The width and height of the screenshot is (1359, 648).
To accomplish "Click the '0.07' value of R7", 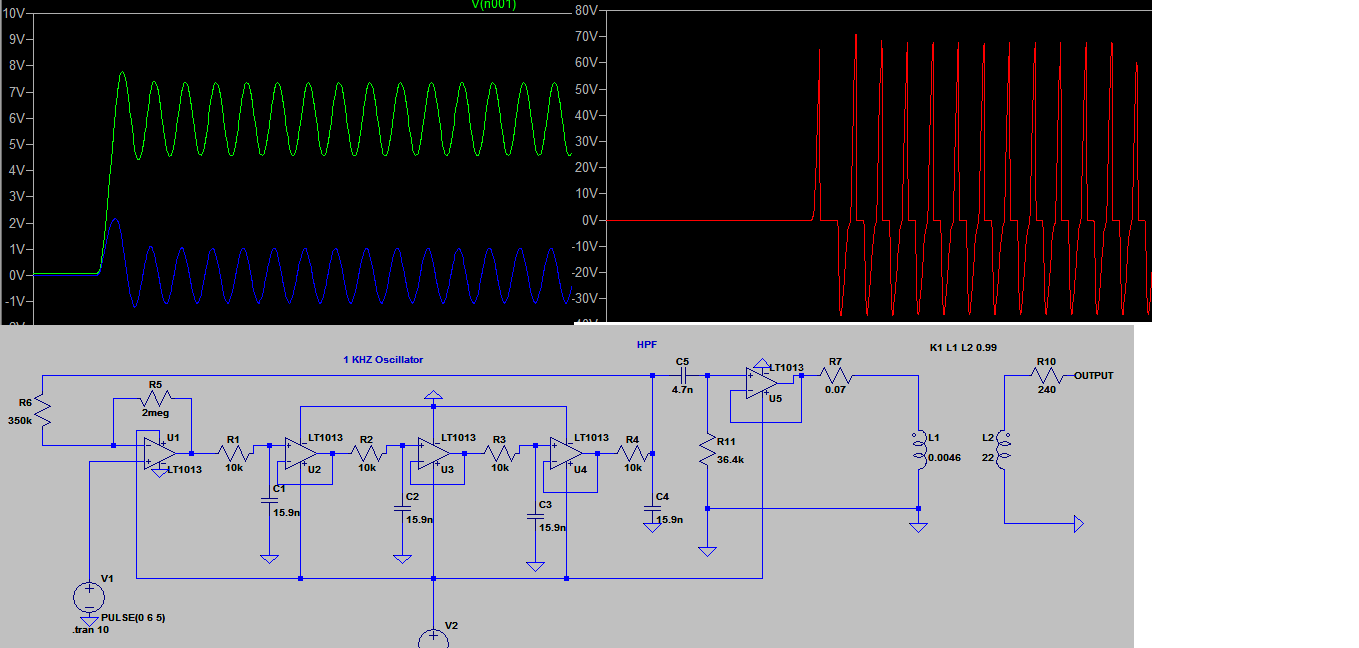I will tap(835, 390).
